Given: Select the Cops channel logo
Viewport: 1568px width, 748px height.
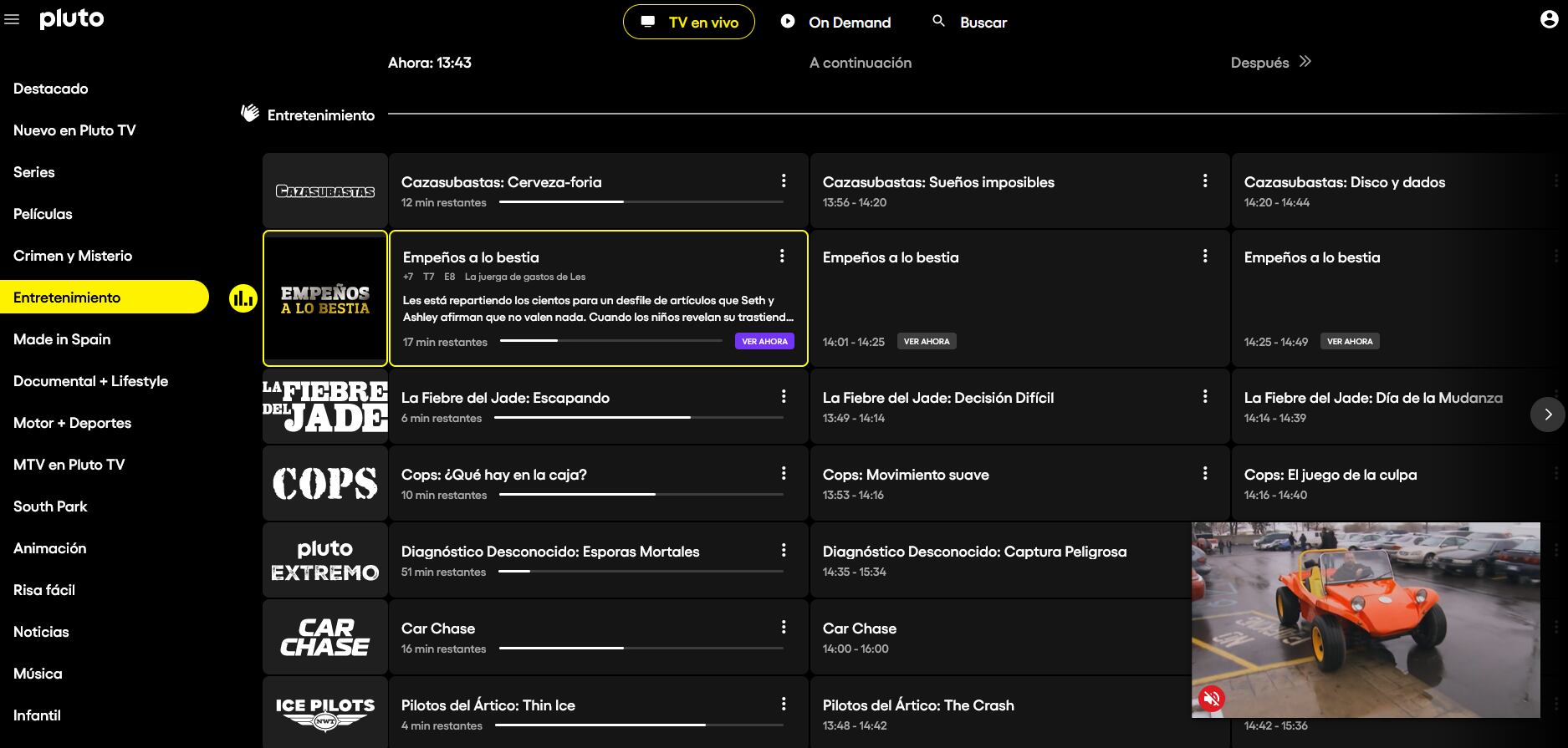Looking at the screenshot, I should (325, 483).
